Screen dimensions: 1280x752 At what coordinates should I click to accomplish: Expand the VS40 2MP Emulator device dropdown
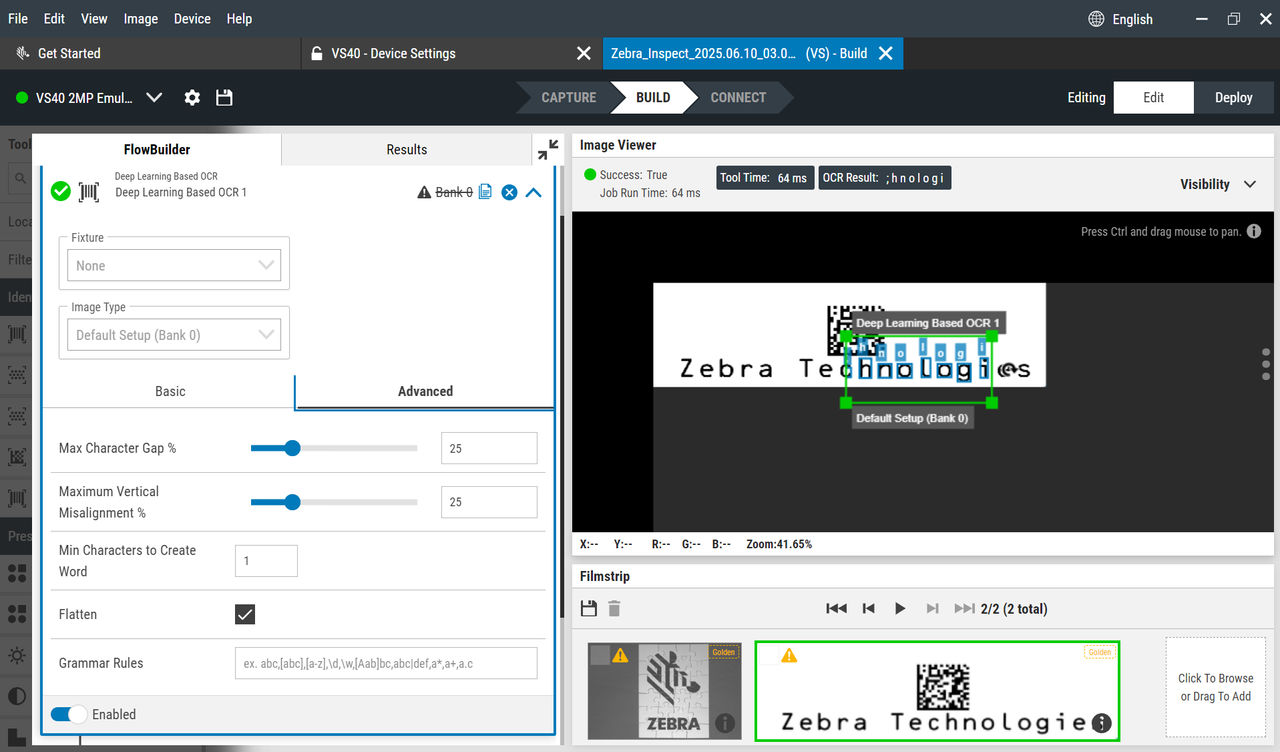(154, 97)
